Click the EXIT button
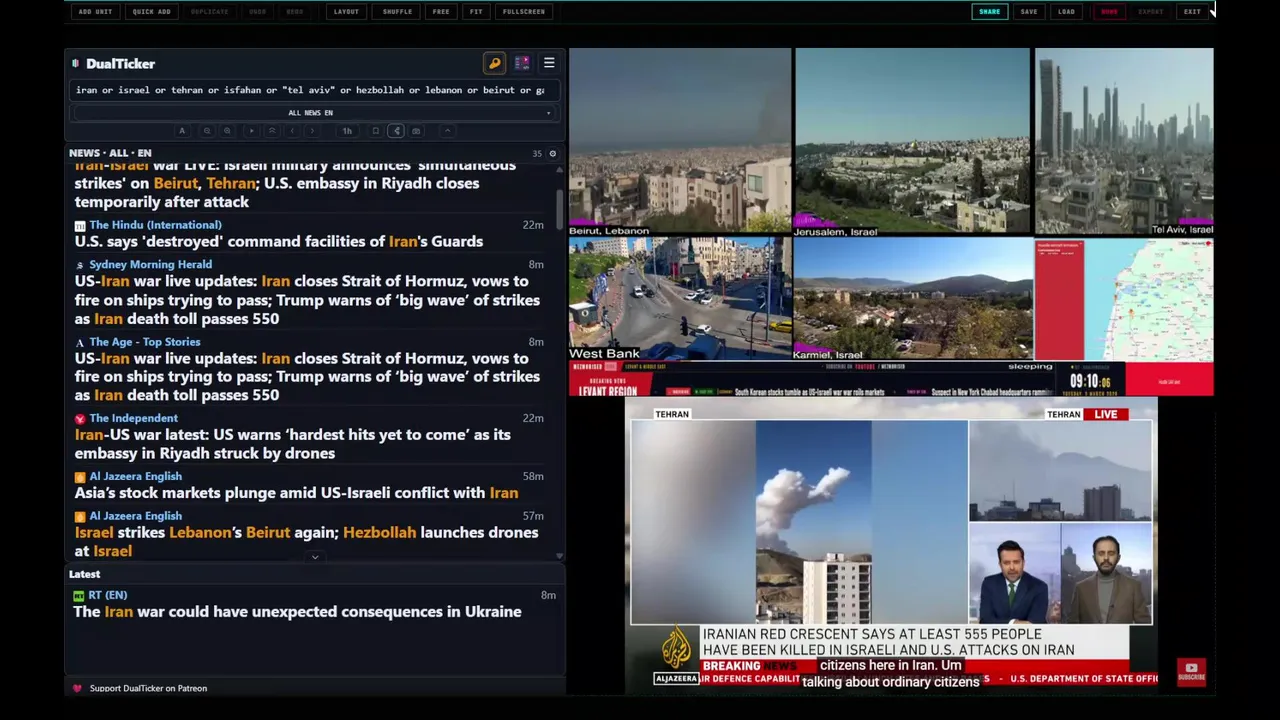 [x=1192, y=12]
